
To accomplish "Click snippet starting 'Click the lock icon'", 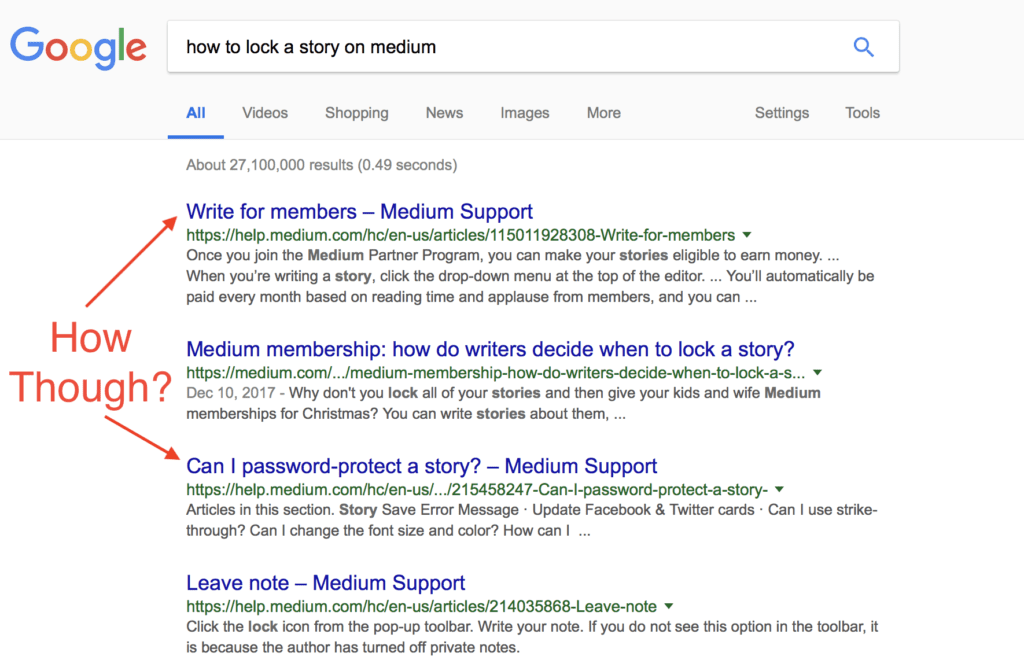I will (x=532, y=637).
